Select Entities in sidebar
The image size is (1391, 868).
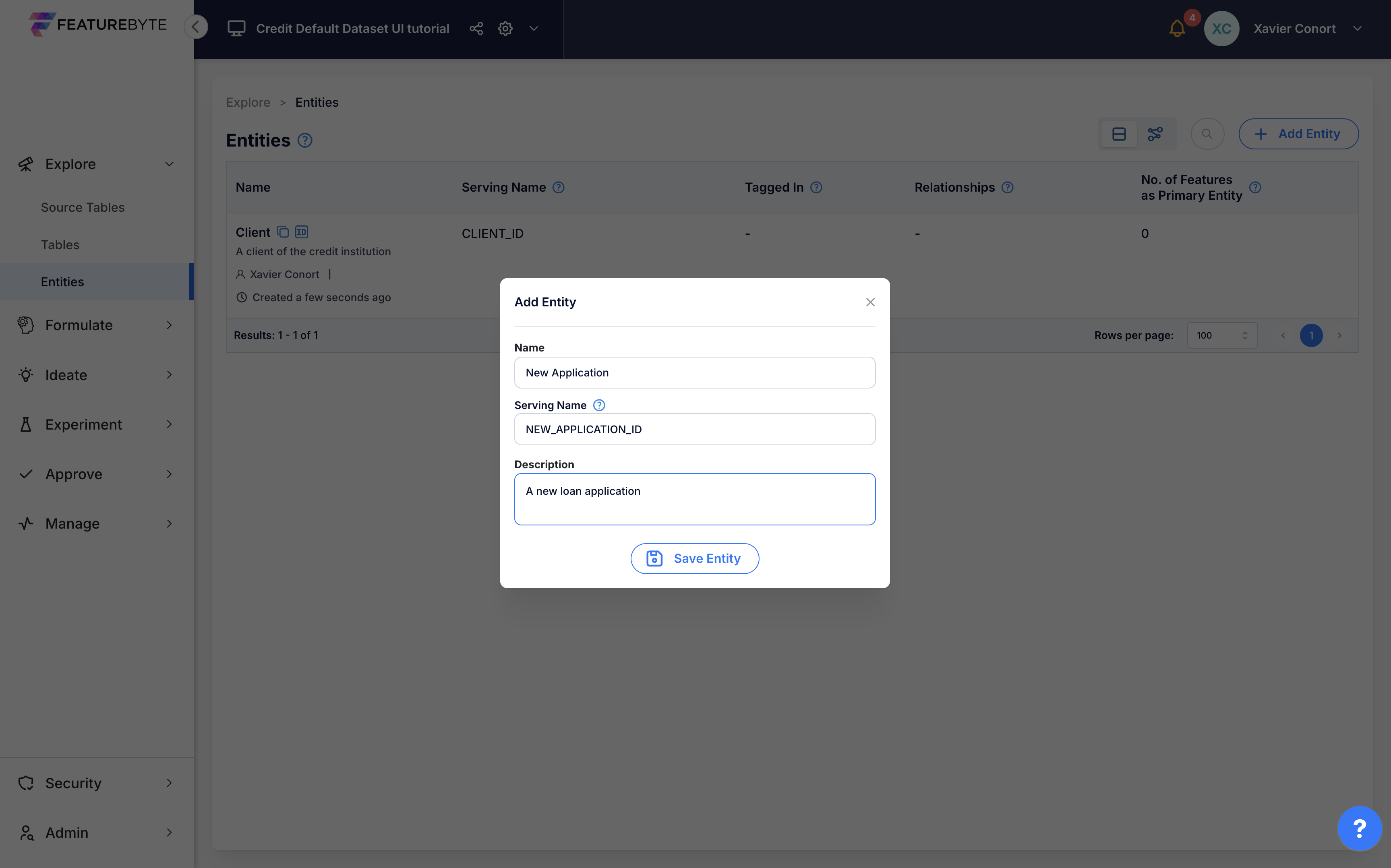pyautogui.click(x=96, y=281)
